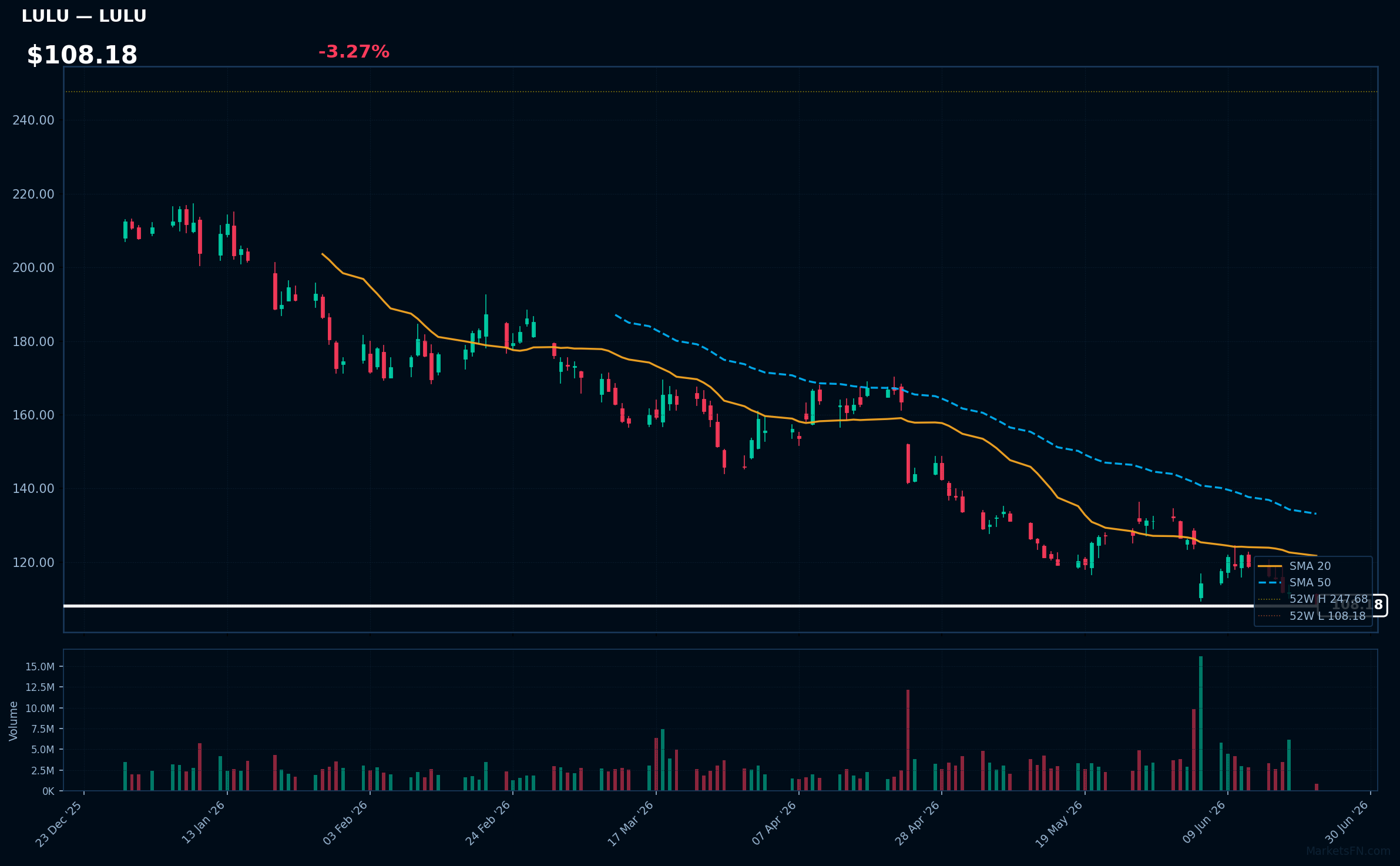Click the 240.00 price axis label
The image size is (1400, 866).
coord(33,120)
